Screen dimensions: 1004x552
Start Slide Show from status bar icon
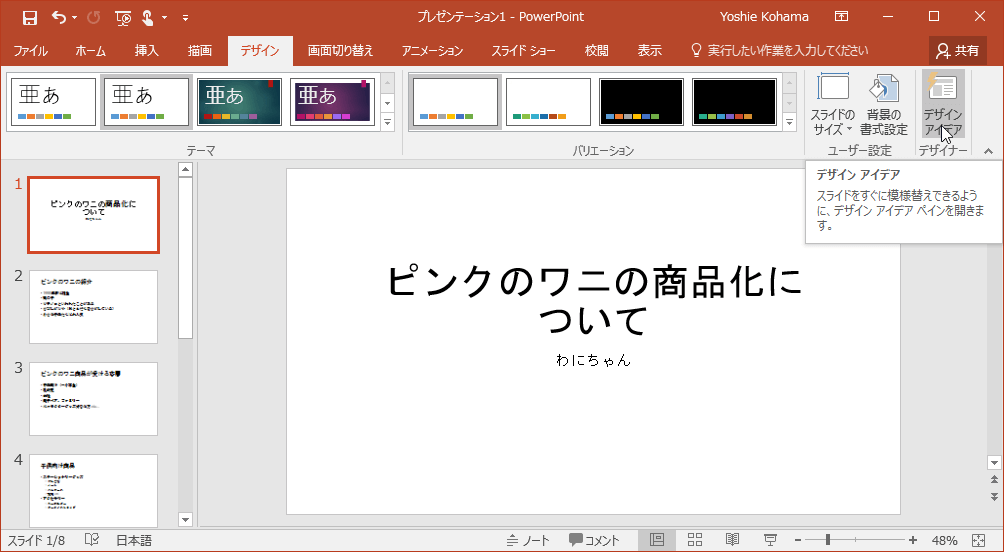[x=770, y=540]
